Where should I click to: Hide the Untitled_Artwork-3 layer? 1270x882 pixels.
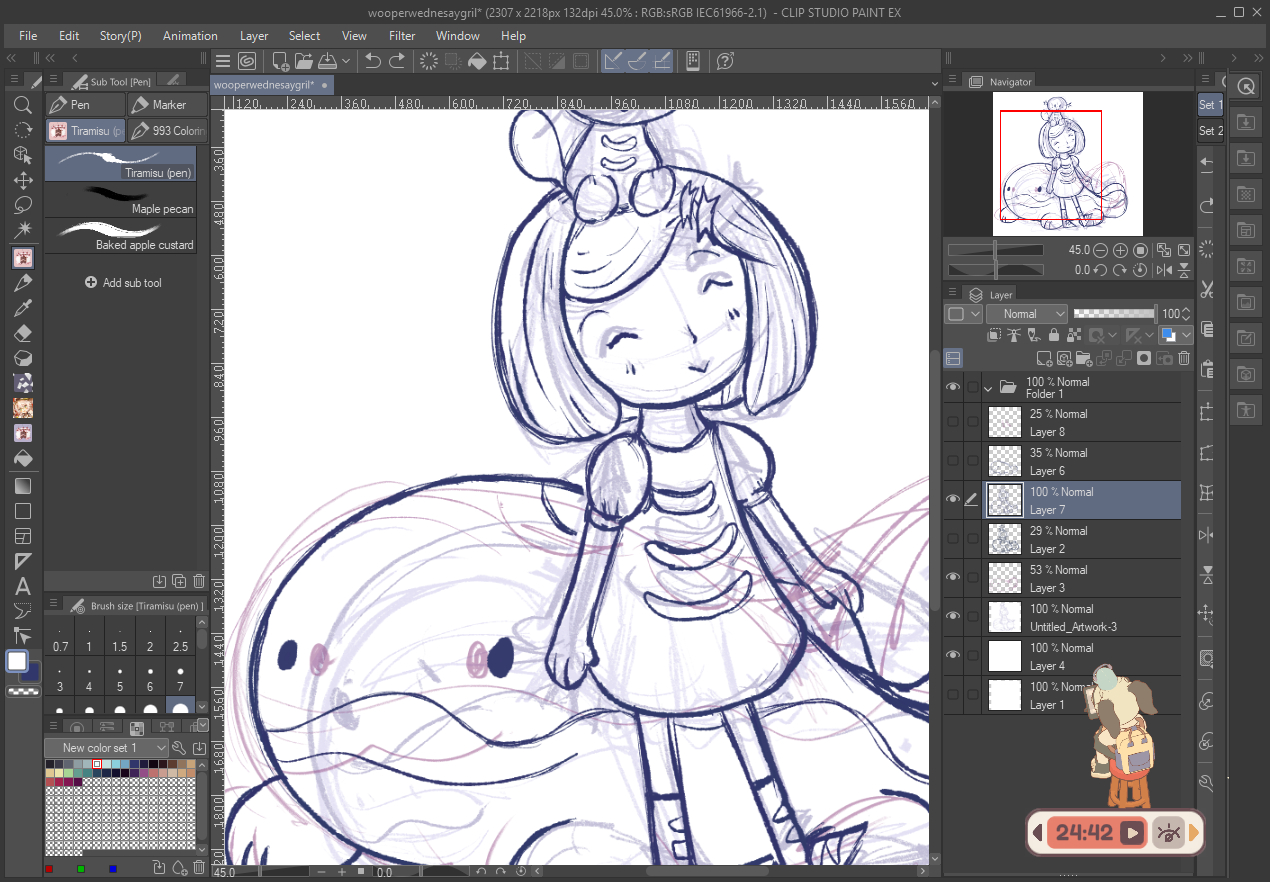(953, 617)
